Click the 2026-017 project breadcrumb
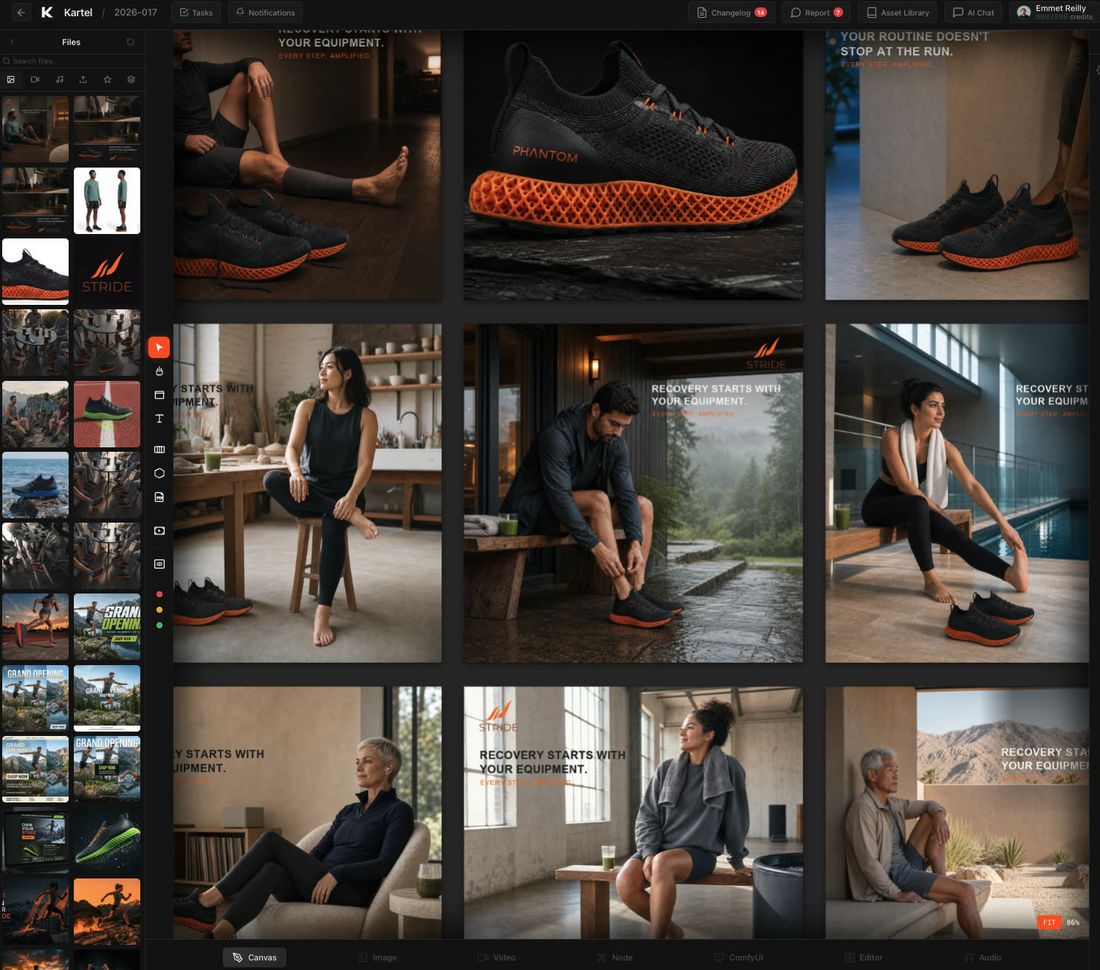The image size is (1100, 970). click(x=135, y=13)
